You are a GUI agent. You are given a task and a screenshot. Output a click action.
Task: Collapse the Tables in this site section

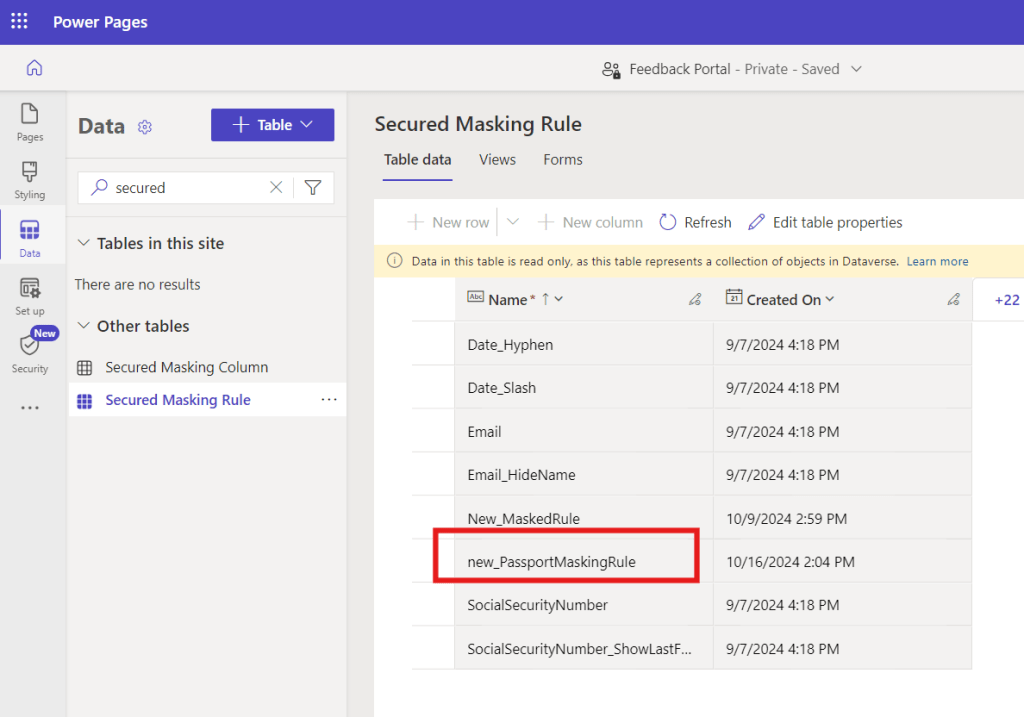83,243
